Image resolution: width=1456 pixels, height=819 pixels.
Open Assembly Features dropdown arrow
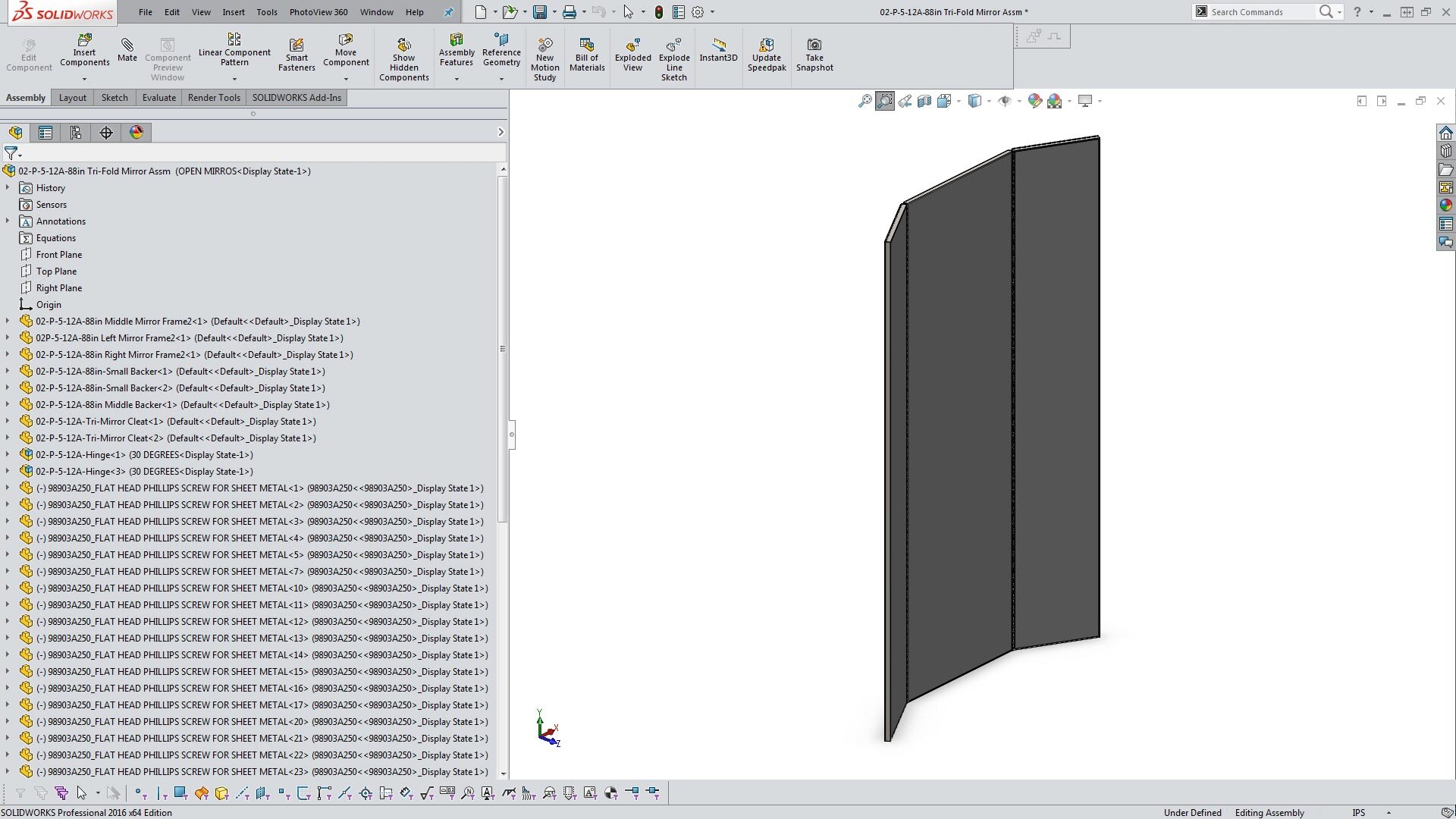tap(457, 79)
